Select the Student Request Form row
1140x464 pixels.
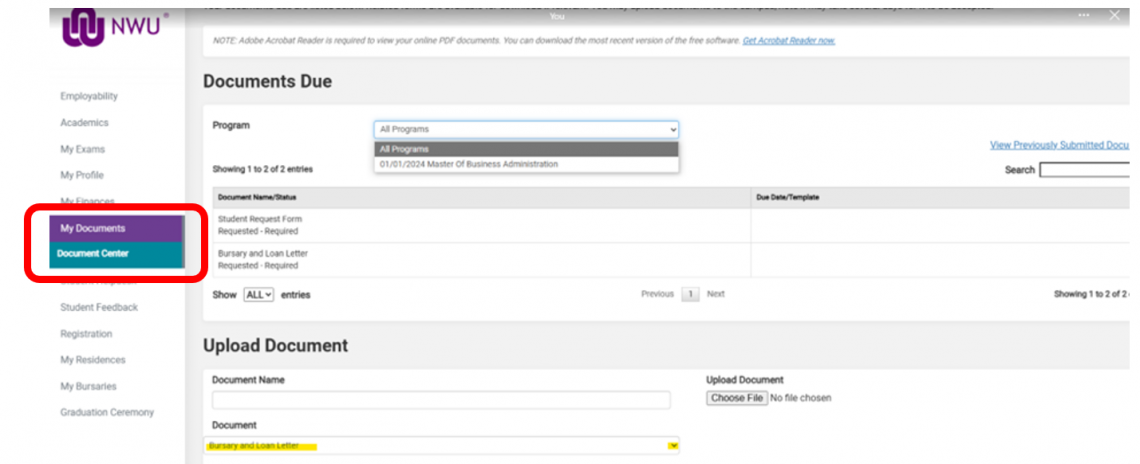(671, 225)
